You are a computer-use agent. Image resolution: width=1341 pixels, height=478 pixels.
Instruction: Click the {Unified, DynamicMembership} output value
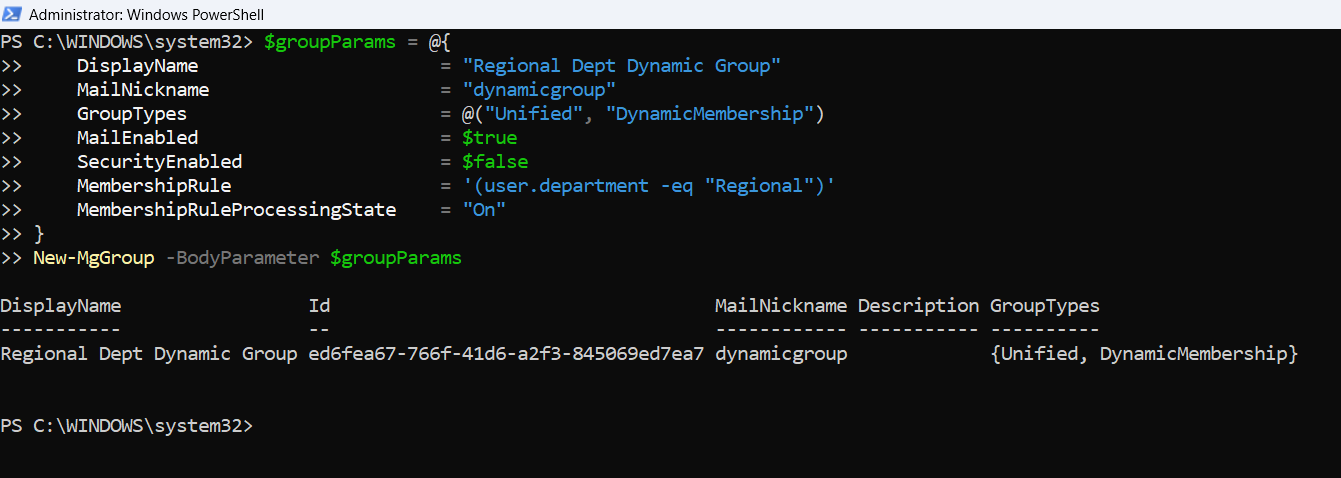point(1143,354)
